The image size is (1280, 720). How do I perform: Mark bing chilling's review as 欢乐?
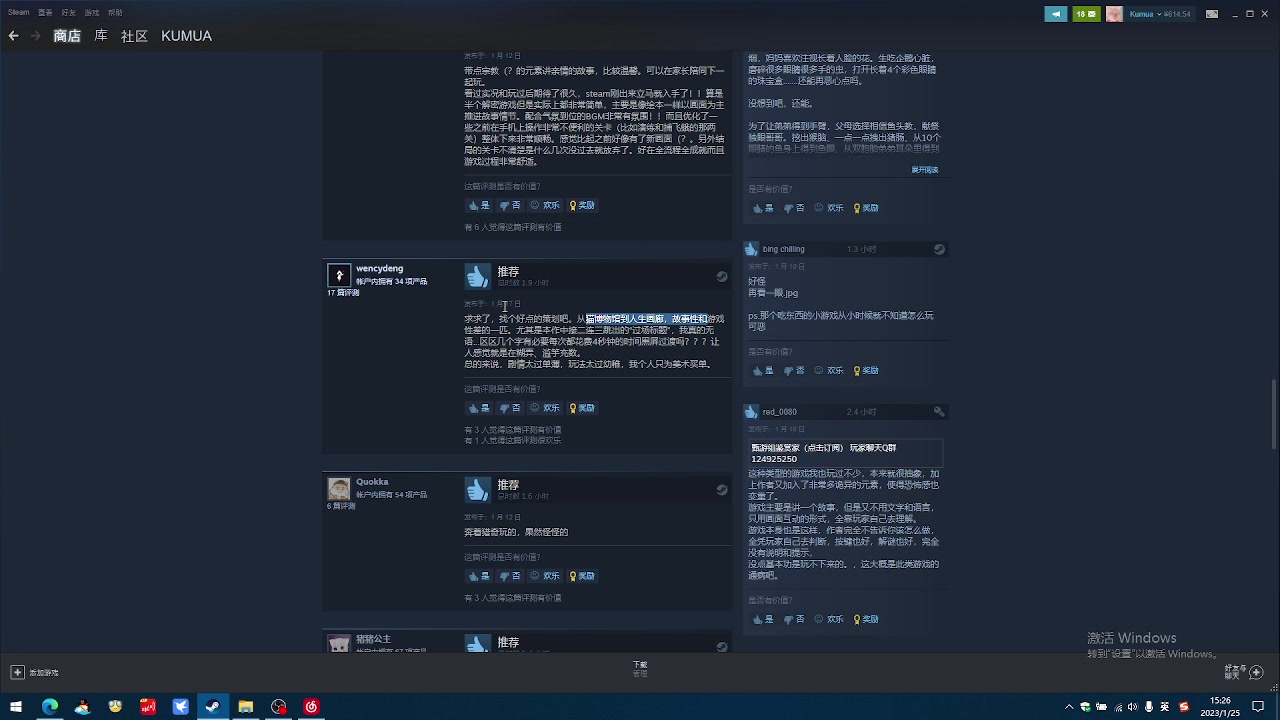click(829, 370)
